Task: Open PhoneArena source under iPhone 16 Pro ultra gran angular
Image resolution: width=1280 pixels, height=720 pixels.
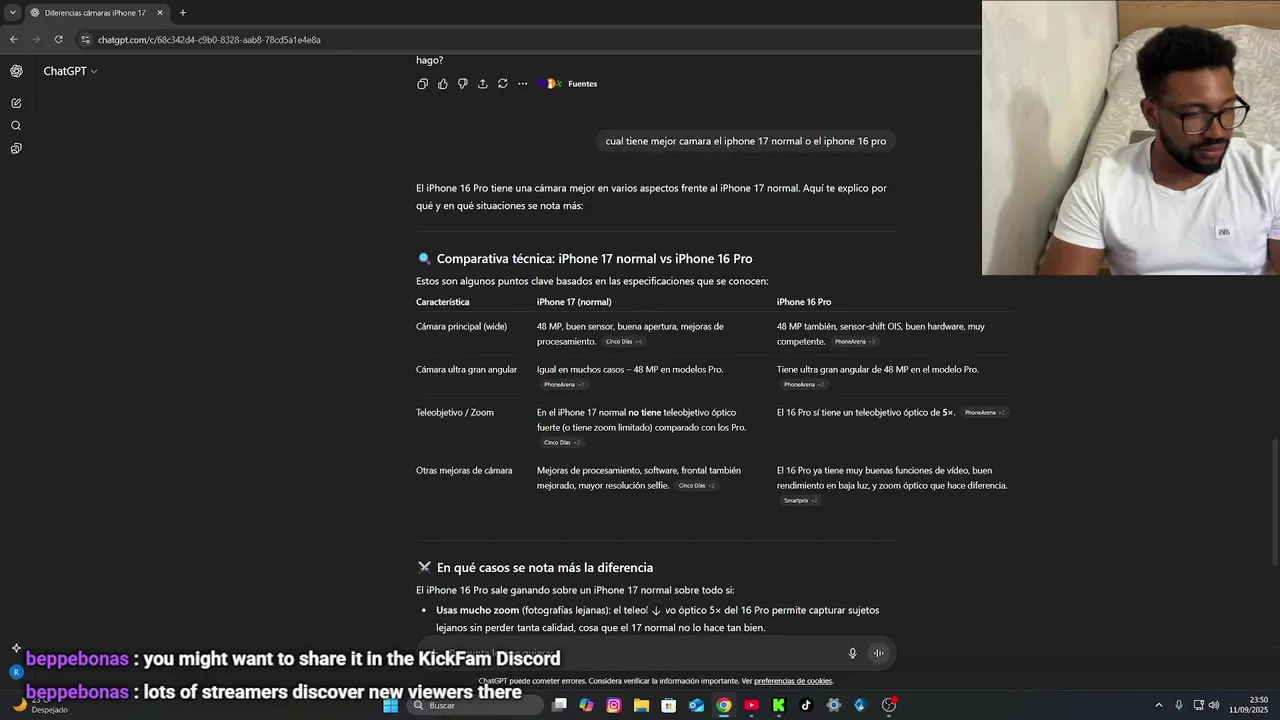Action: [804, 385]
